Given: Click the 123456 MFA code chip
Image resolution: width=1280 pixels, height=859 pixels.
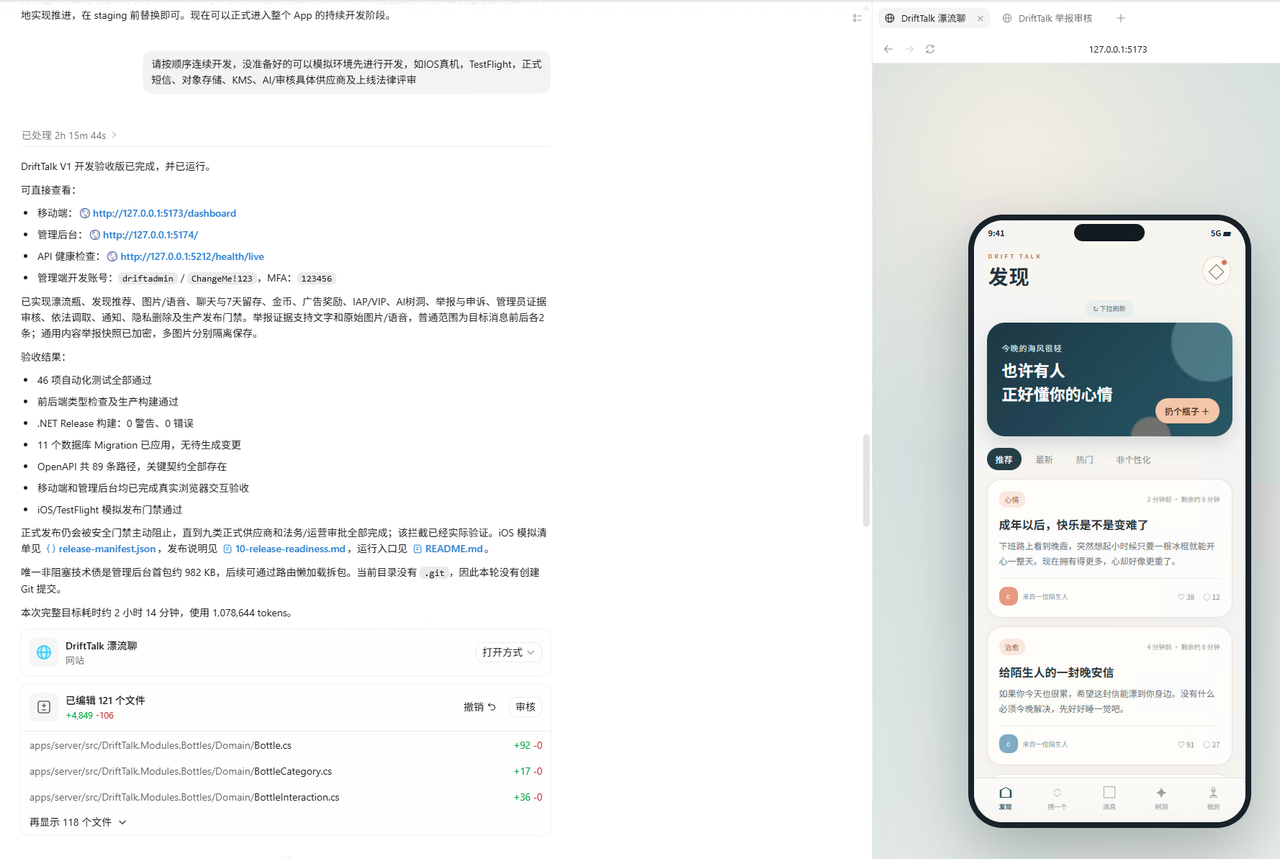Looking at the screenshot, I should pyautogui.click(x=316, y=278).
